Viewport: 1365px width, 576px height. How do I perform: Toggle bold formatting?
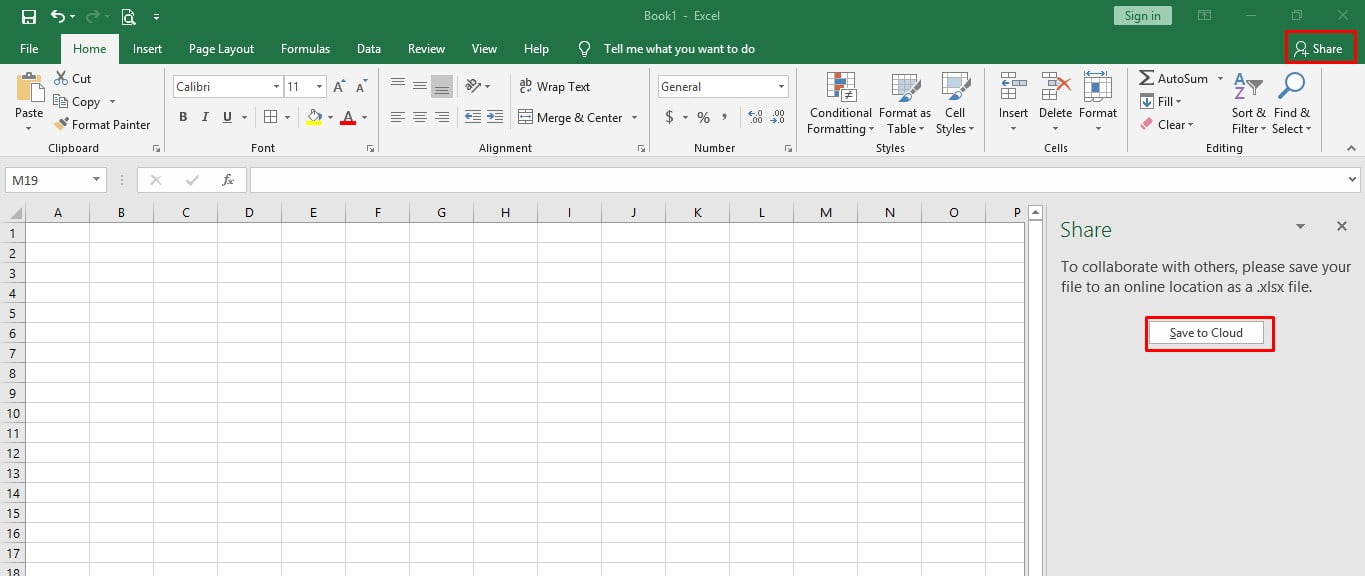[x=183, y=117]
